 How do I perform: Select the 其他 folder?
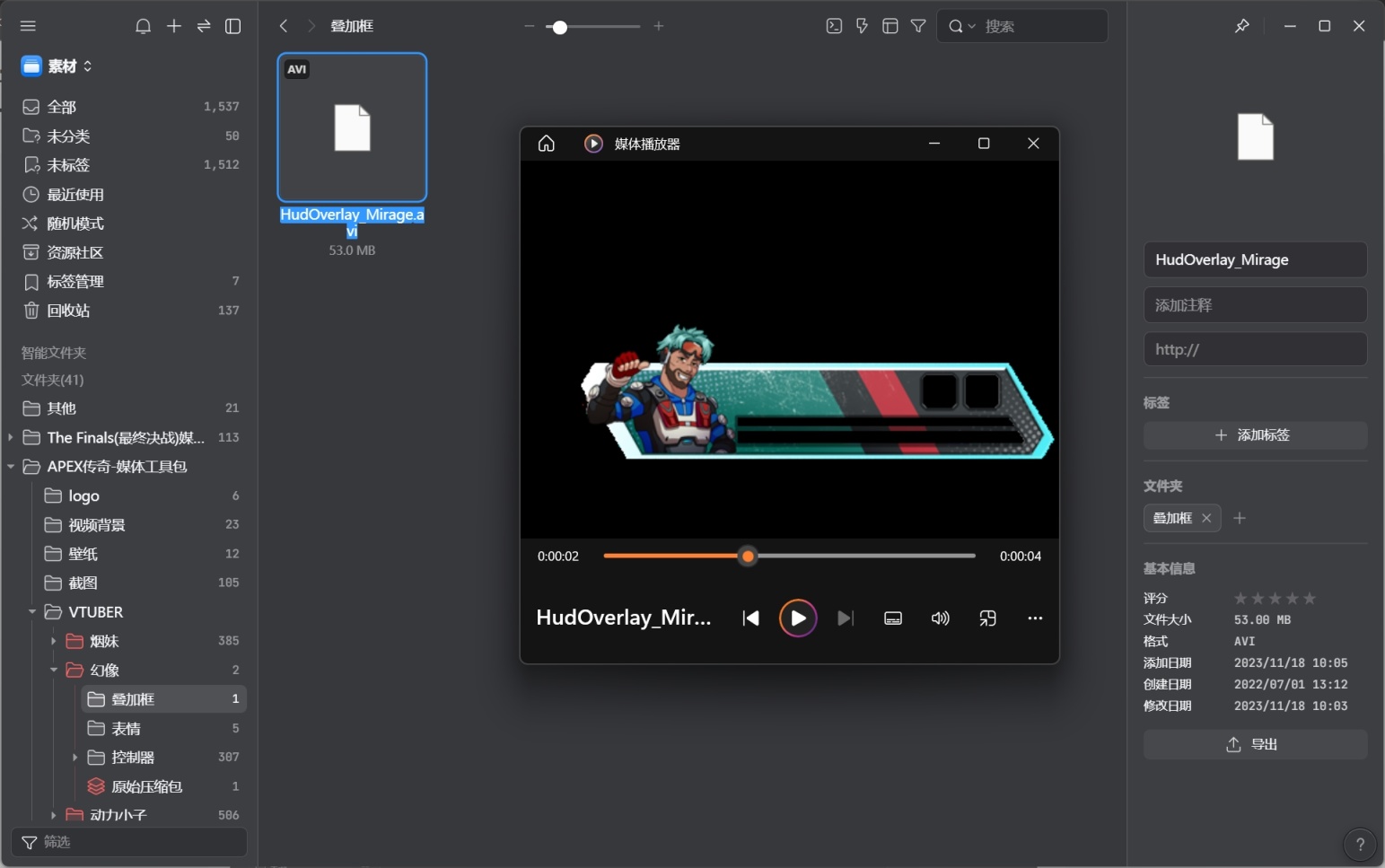[130, 408]
